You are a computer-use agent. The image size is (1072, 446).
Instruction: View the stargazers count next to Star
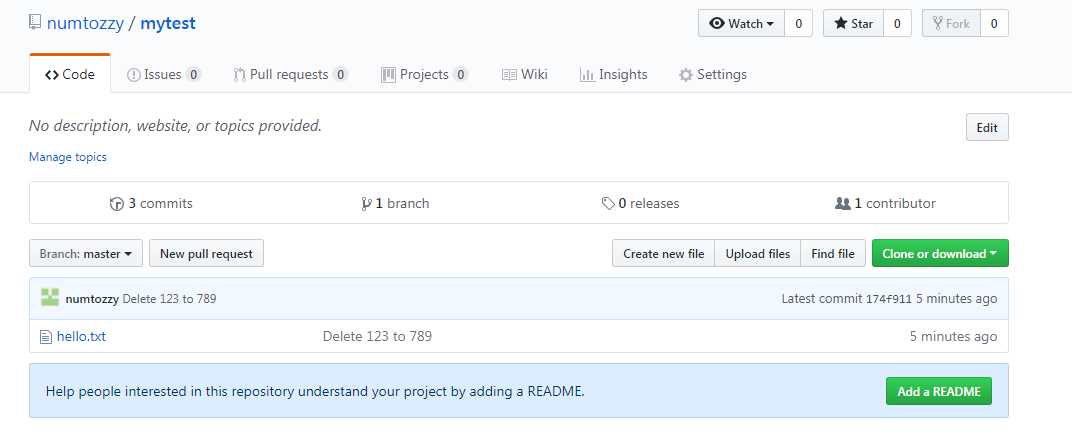click(897, 23)
